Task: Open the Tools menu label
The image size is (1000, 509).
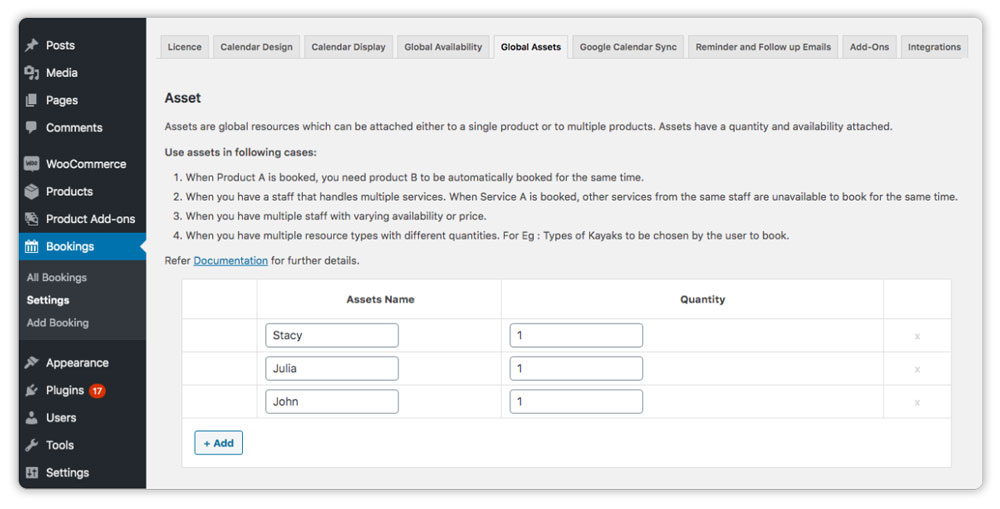Action: tap(60, 445)
